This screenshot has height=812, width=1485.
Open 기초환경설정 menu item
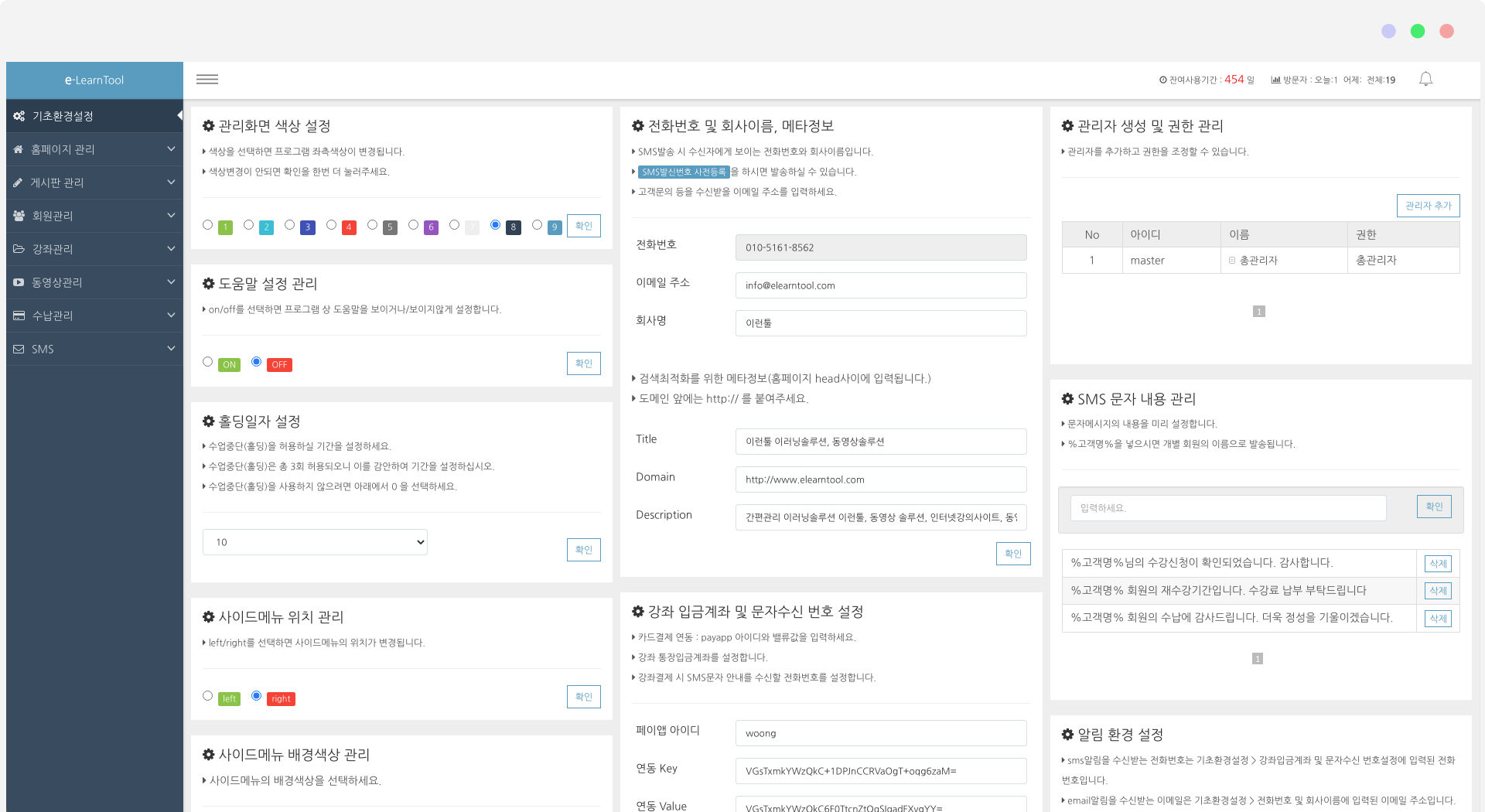click(x=94, y=116)
